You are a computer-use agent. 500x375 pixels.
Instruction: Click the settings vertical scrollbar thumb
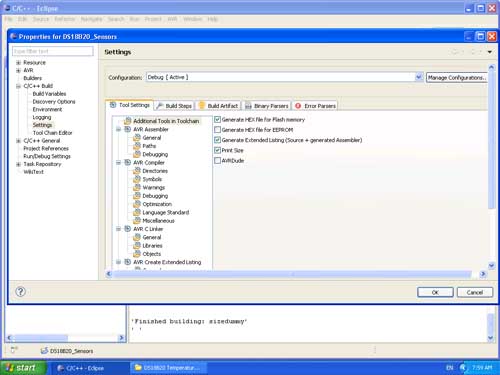pos(491,140)
